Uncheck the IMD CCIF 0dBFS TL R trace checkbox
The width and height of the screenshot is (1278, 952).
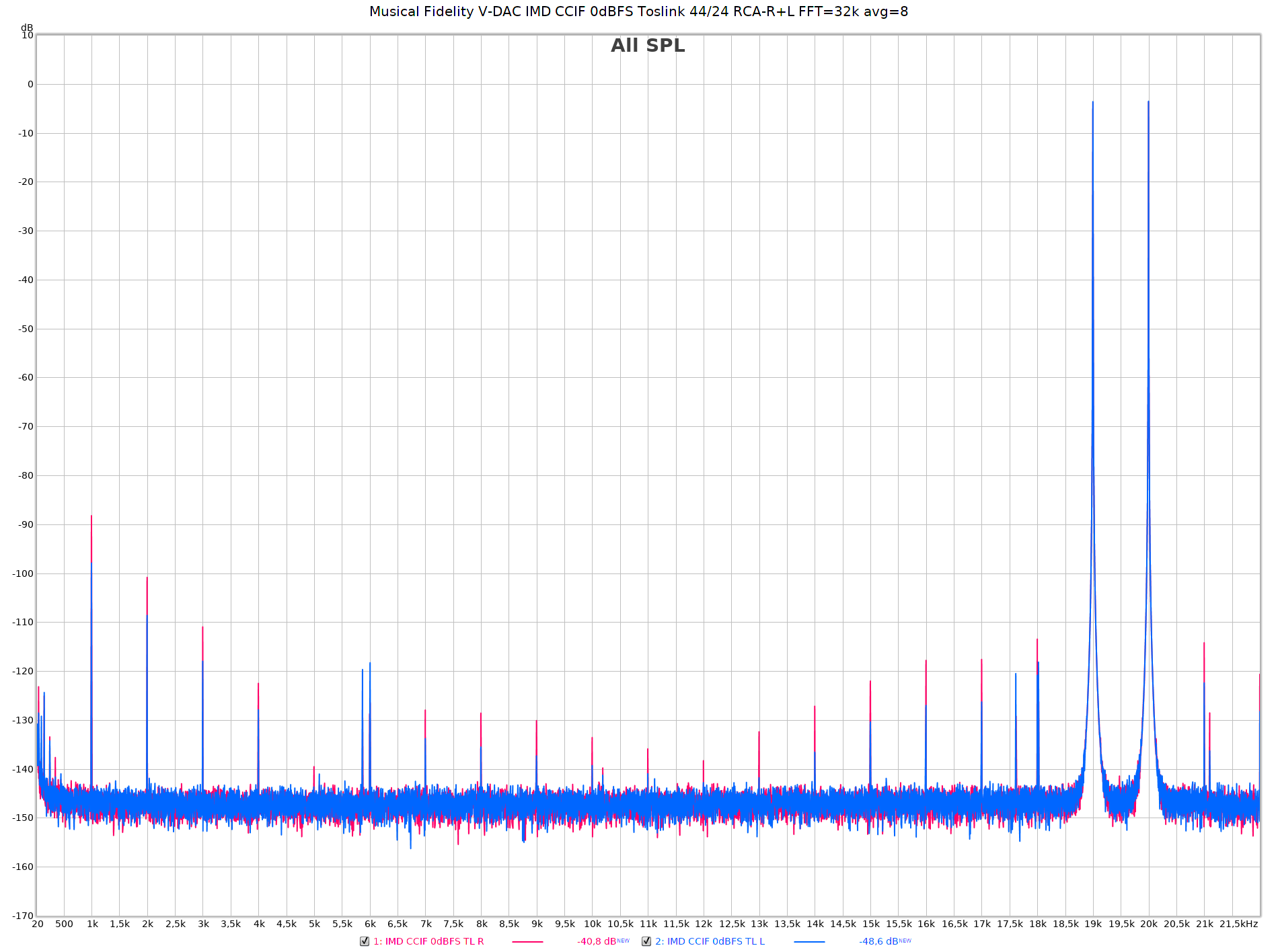[365, 941]
